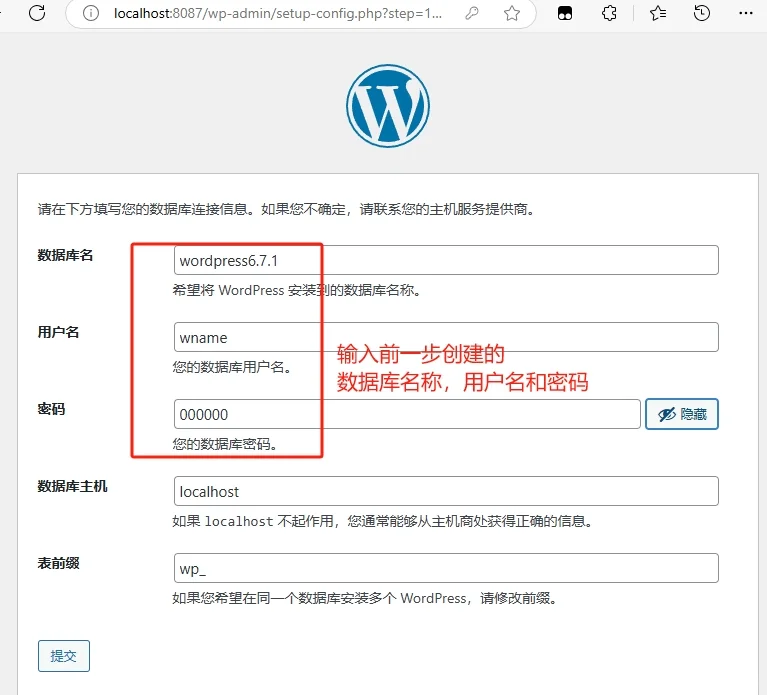This screenshot has width=767, height=695.
Task: Open the Extensions puzzle icon
Action: point(609,13)
